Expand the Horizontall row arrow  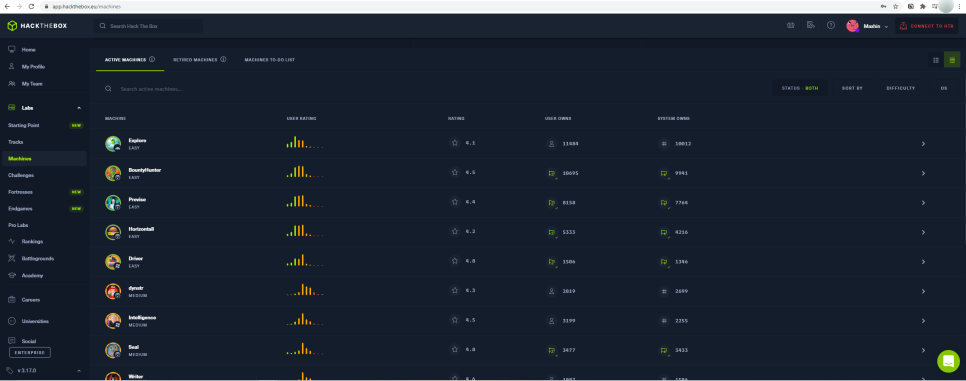coord(923,232)
